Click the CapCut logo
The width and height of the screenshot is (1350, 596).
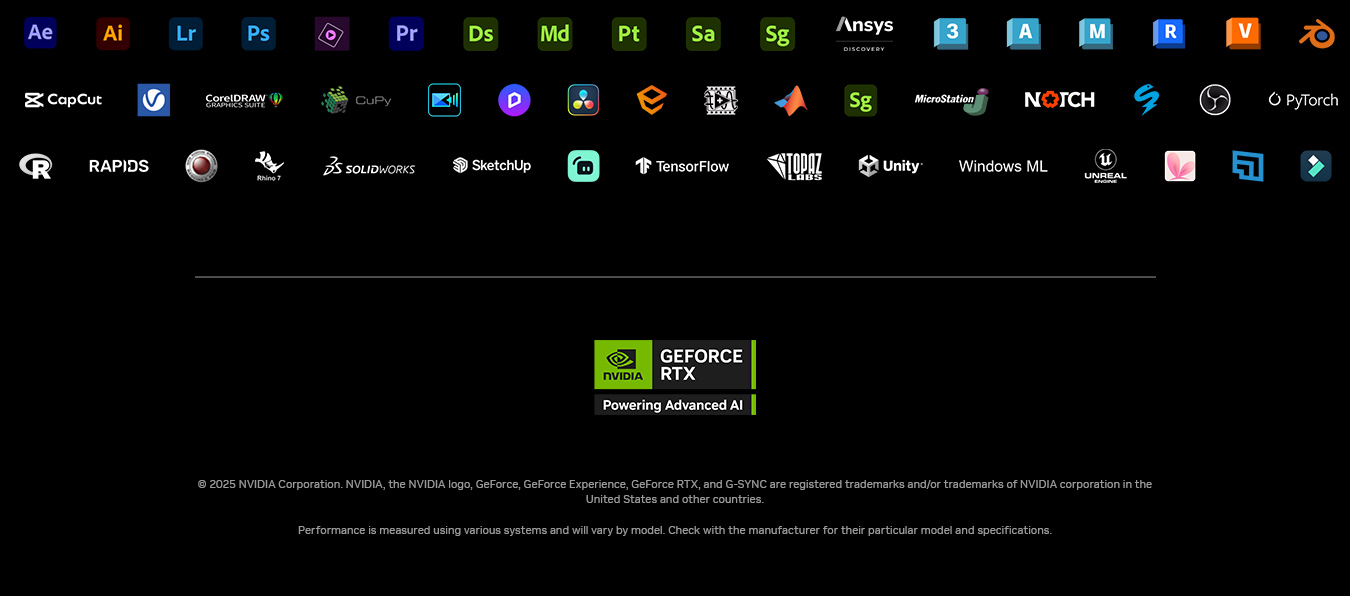click(x=63, y=100)
